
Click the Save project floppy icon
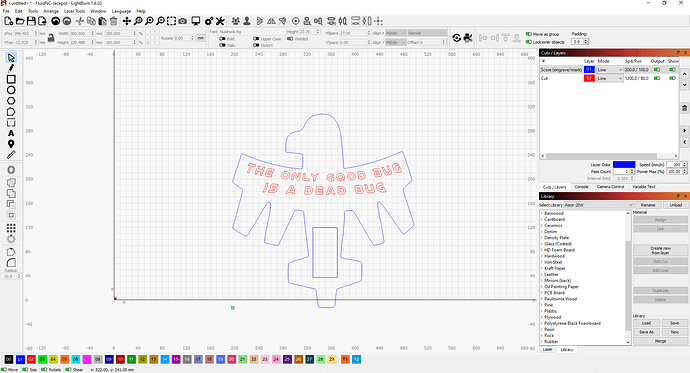pyautogui.click(x=31, y=21)
